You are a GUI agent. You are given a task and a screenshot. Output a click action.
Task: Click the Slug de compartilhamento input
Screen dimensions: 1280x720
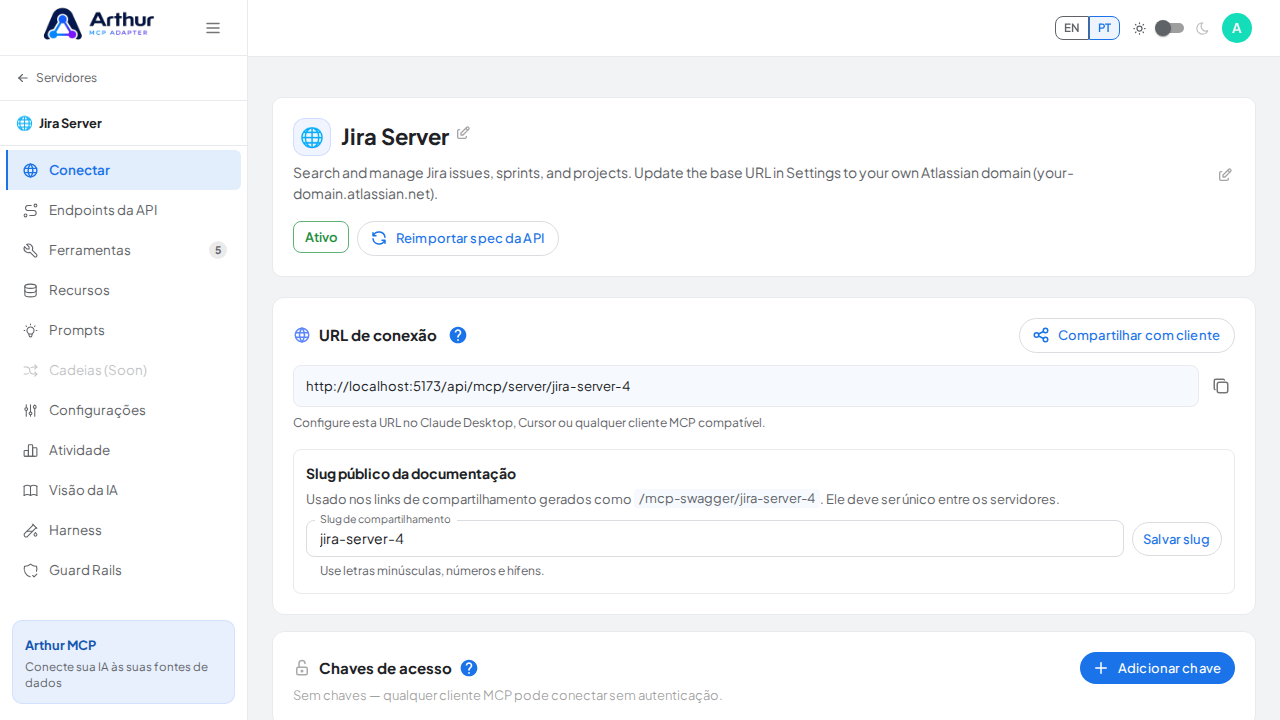(x=715, y=539)
